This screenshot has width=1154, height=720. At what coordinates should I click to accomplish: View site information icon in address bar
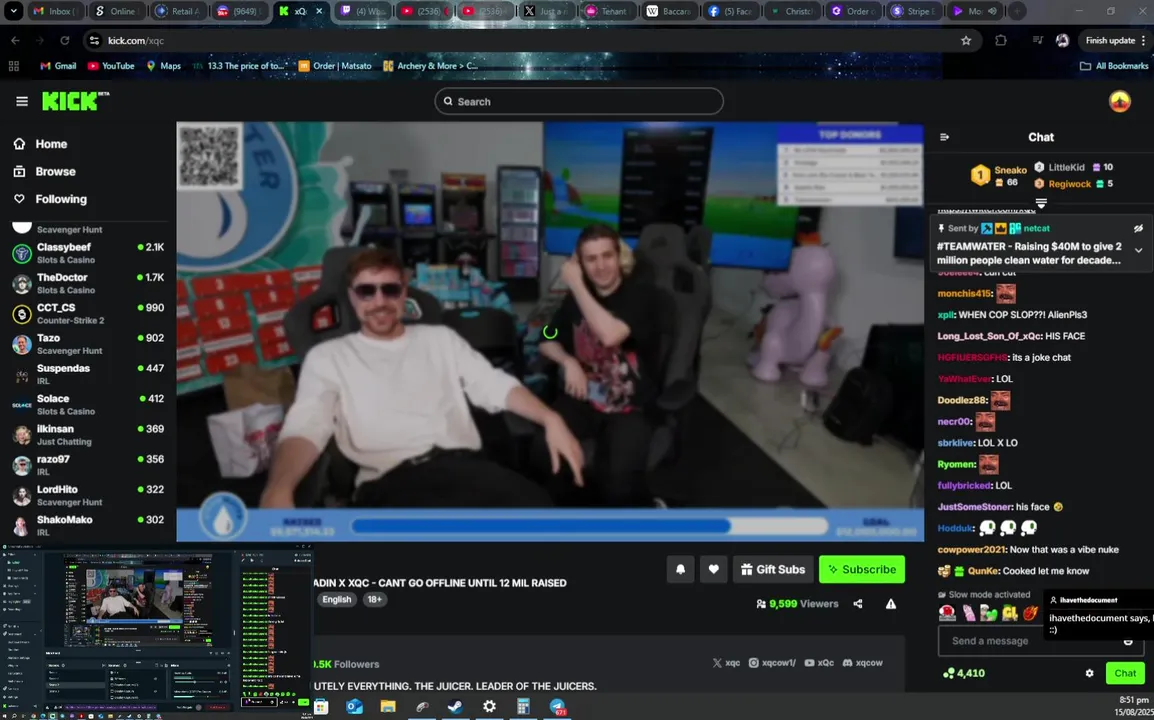click(x=94, y=40)
